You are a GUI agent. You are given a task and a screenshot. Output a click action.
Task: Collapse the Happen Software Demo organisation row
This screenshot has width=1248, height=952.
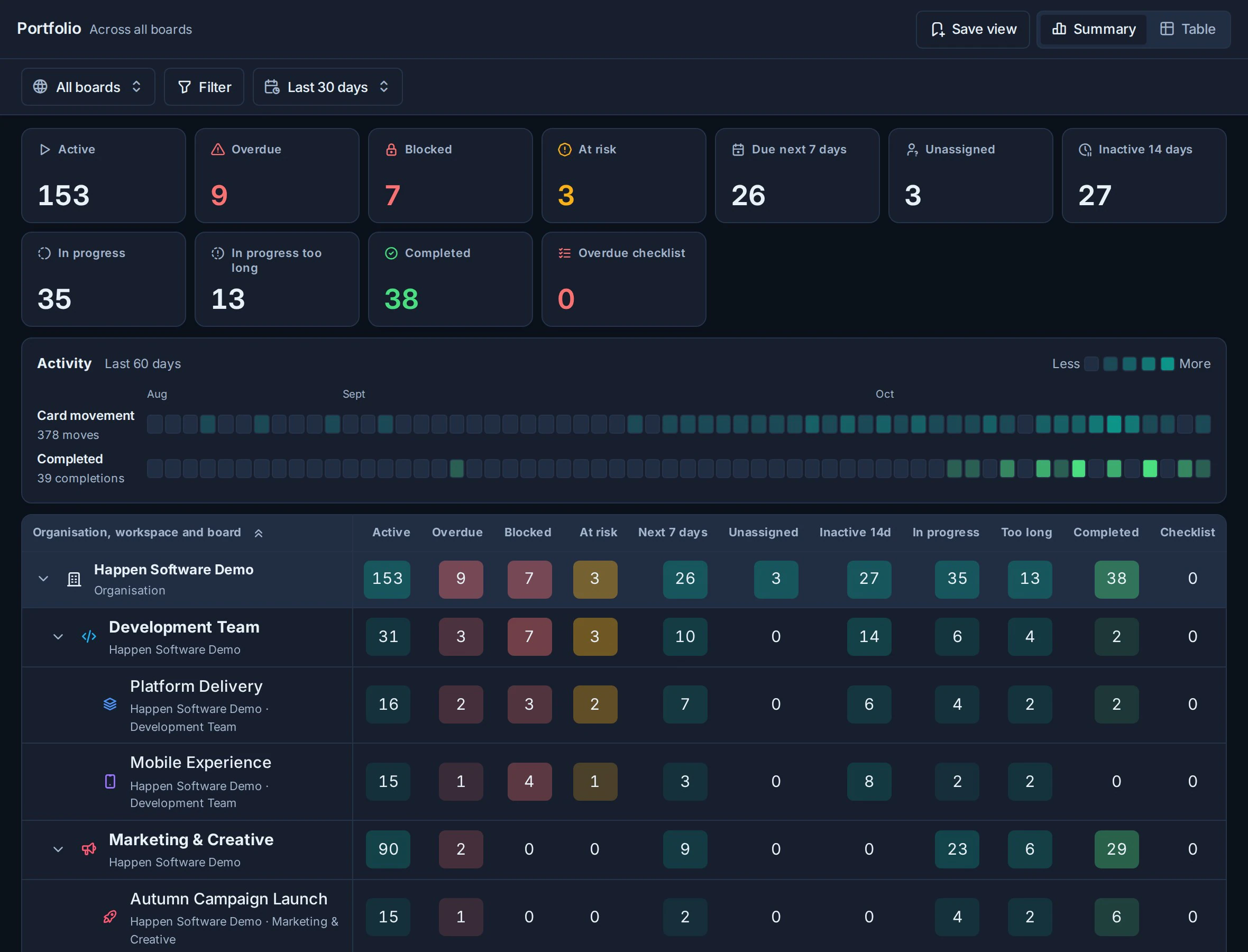43,579
